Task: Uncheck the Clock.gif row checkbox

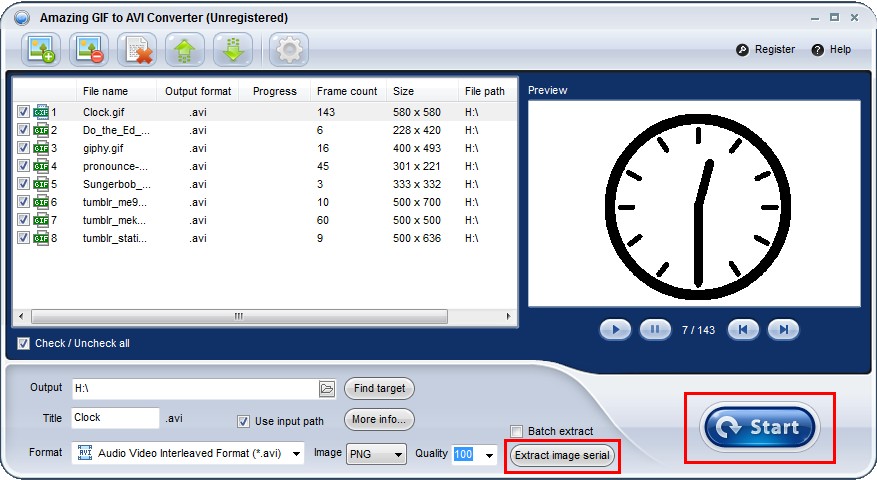Action: coord(23,112)
